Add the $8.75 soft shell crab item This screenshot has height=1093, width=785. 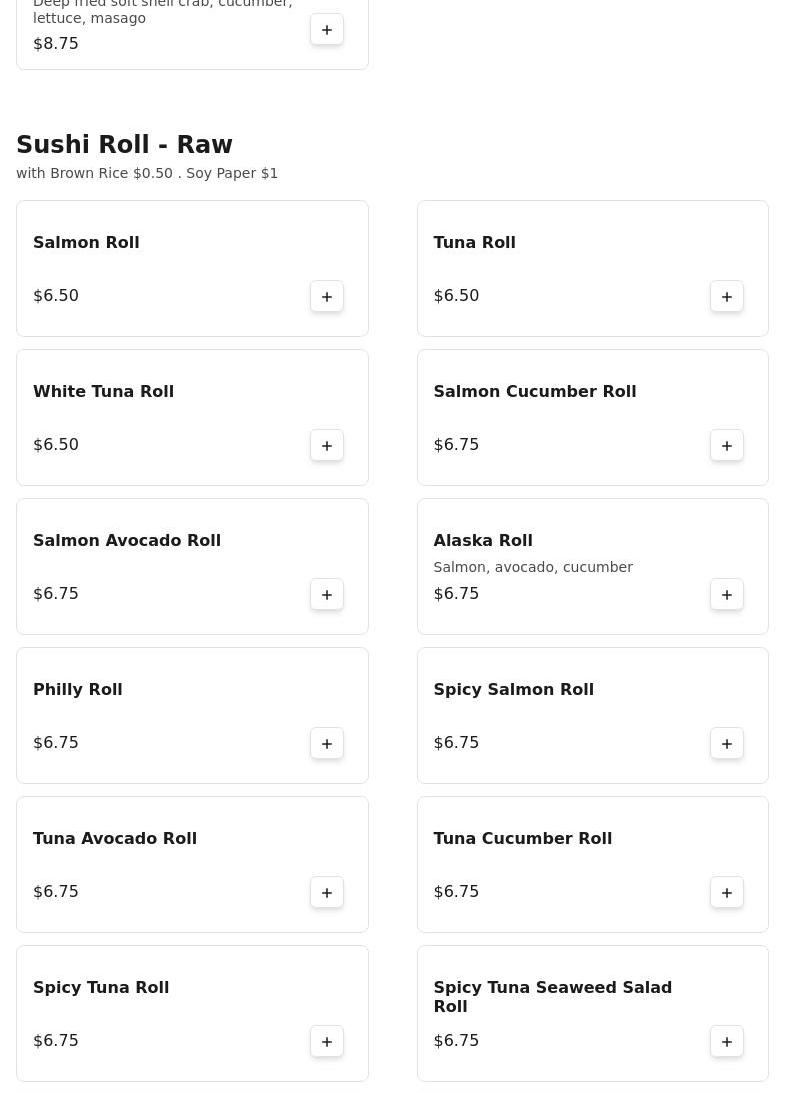pyautogui.click(x=327, y=30)
